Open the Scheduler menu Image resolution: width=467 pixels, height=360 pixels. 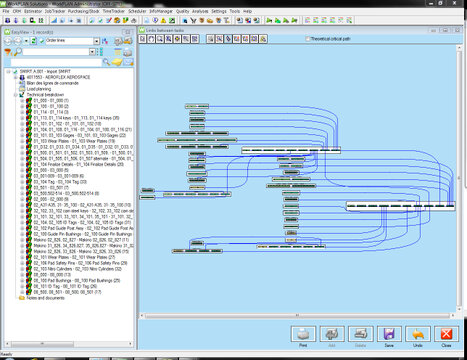pyautogui.click(x=137, y=11)
